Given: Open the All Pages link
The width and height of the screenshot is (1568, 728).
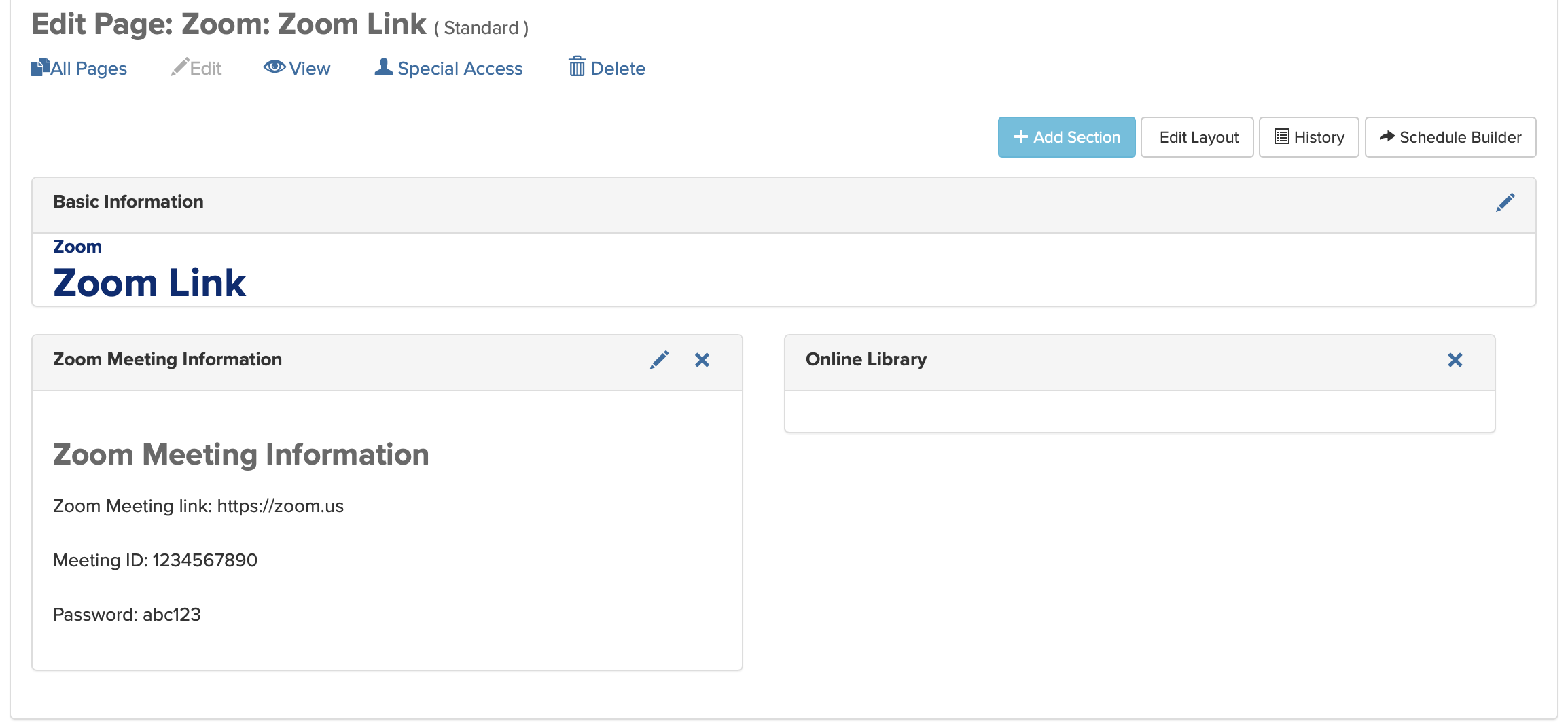Looking at the screenshot, I should 79,68.
